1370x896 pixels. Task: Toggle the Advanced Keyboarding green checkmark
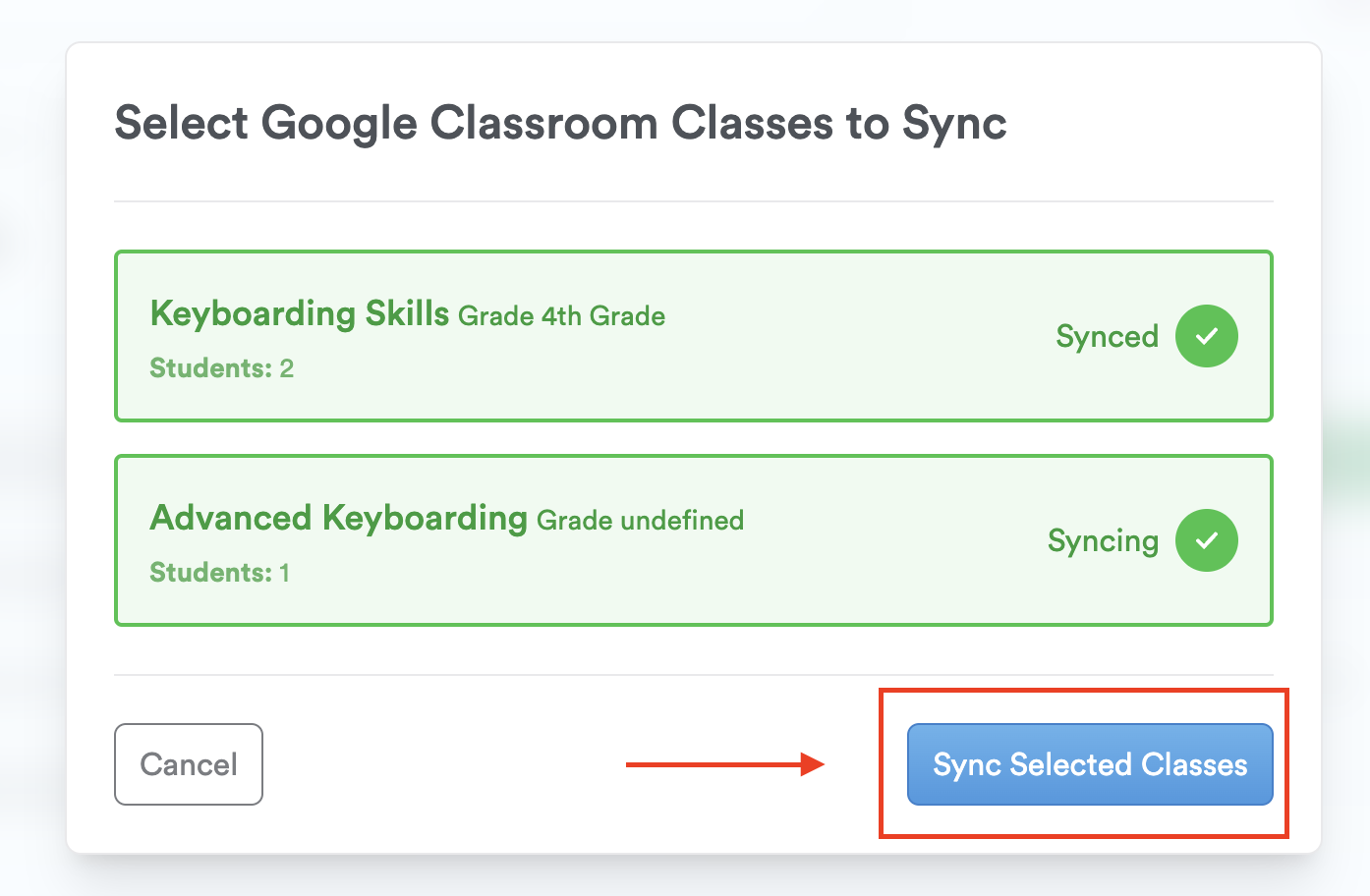coord(1206,540)
